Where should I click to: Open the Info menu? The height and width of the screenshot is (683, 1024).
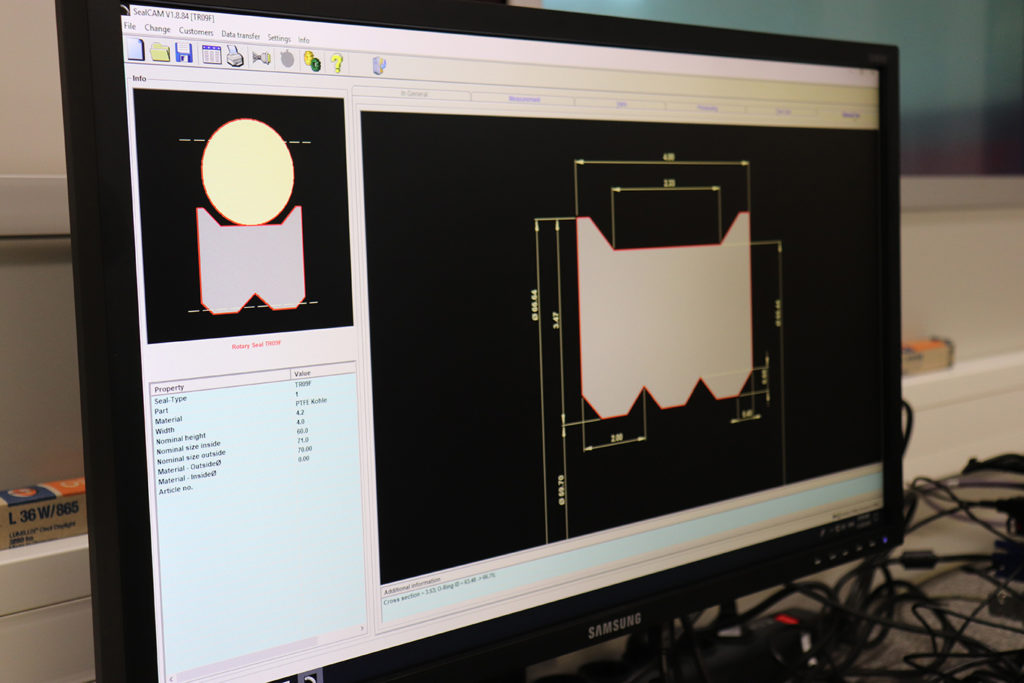[x=304, y=40]
